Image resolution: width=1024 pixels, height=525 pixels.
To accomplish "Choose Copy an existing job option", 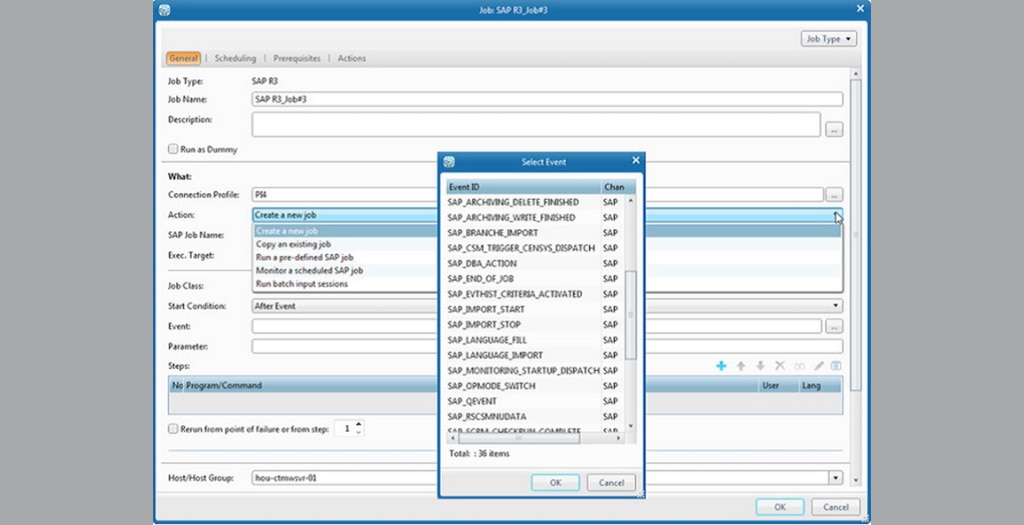I will coord(293,244).
